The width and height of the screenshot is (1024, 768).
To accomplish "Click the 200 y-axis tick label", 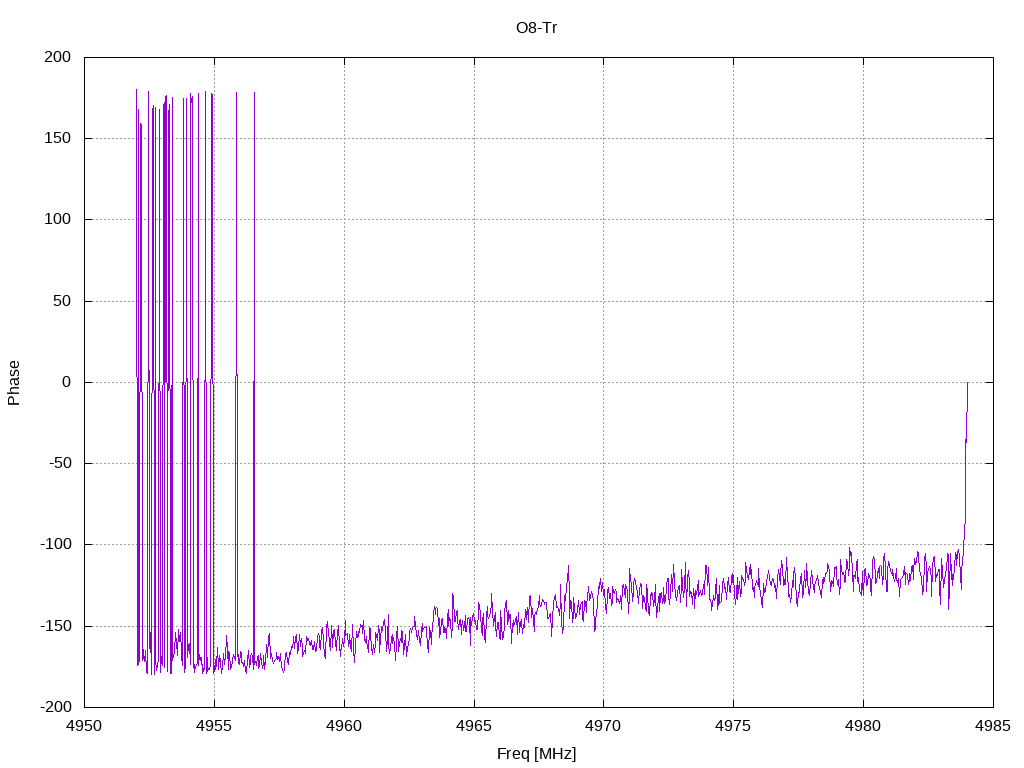I will click(57, 57).
